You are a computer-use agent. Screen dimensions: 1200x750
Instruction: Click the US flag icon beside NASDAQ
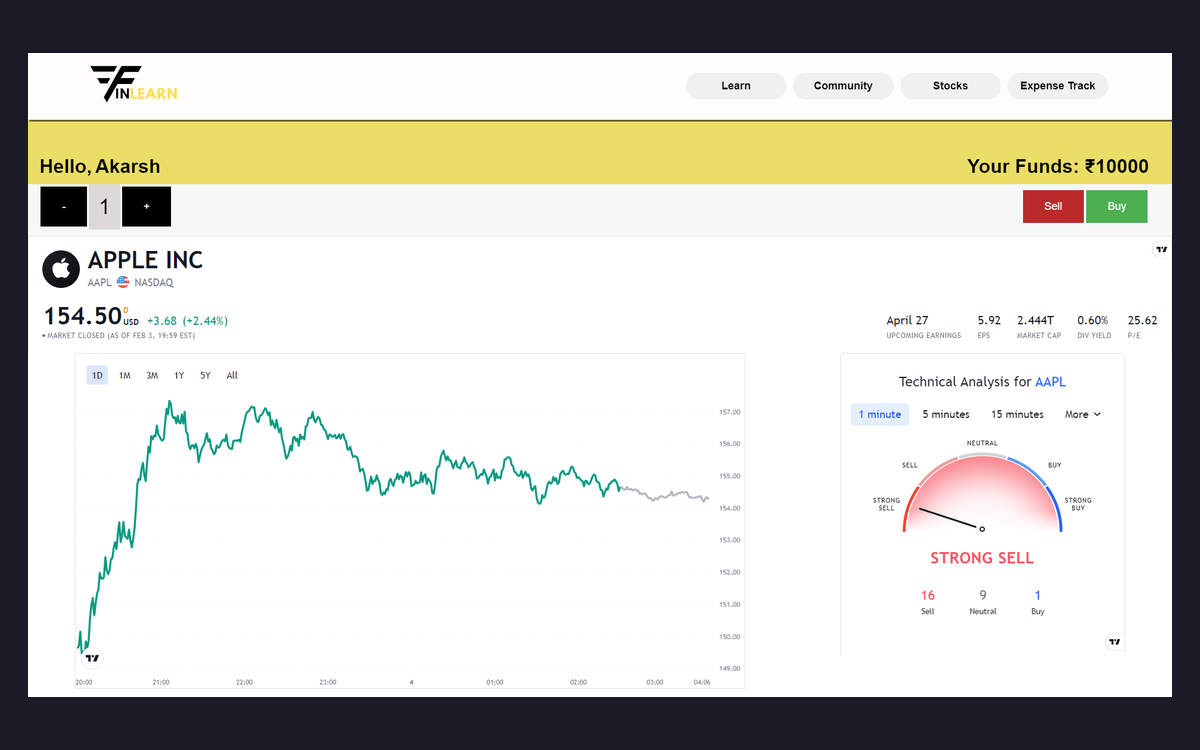click(123, 283)
